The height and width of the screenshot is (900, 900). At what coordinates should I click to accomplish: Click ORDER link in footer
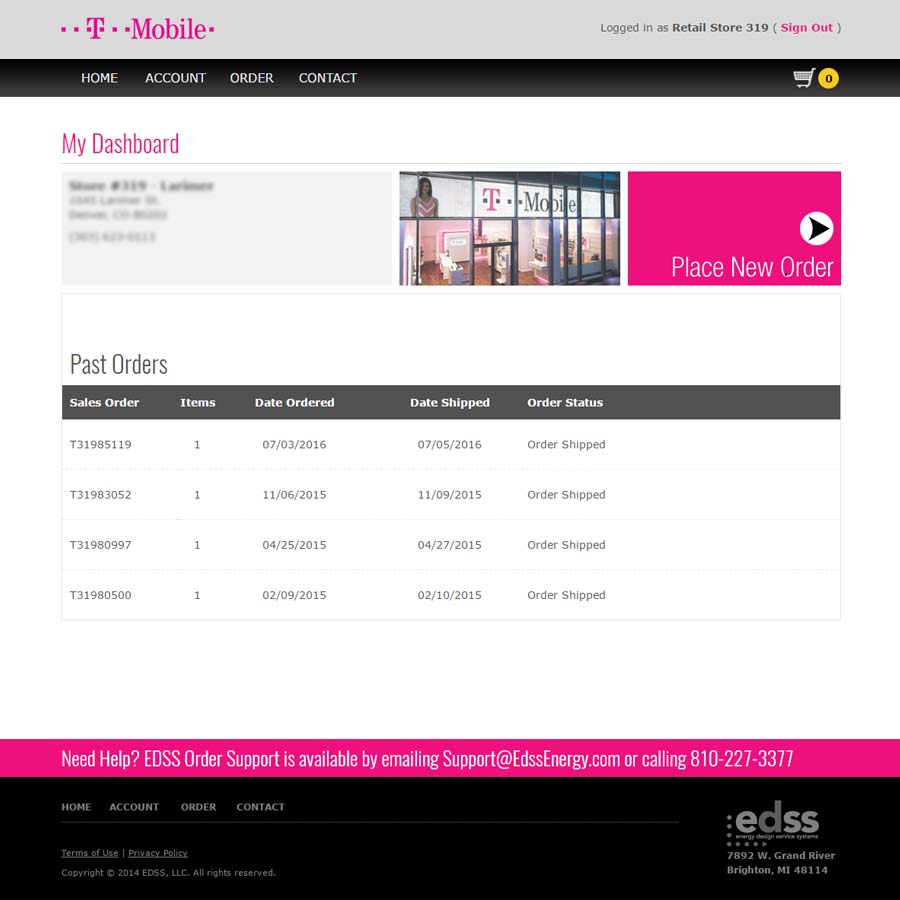click(199, 807)
